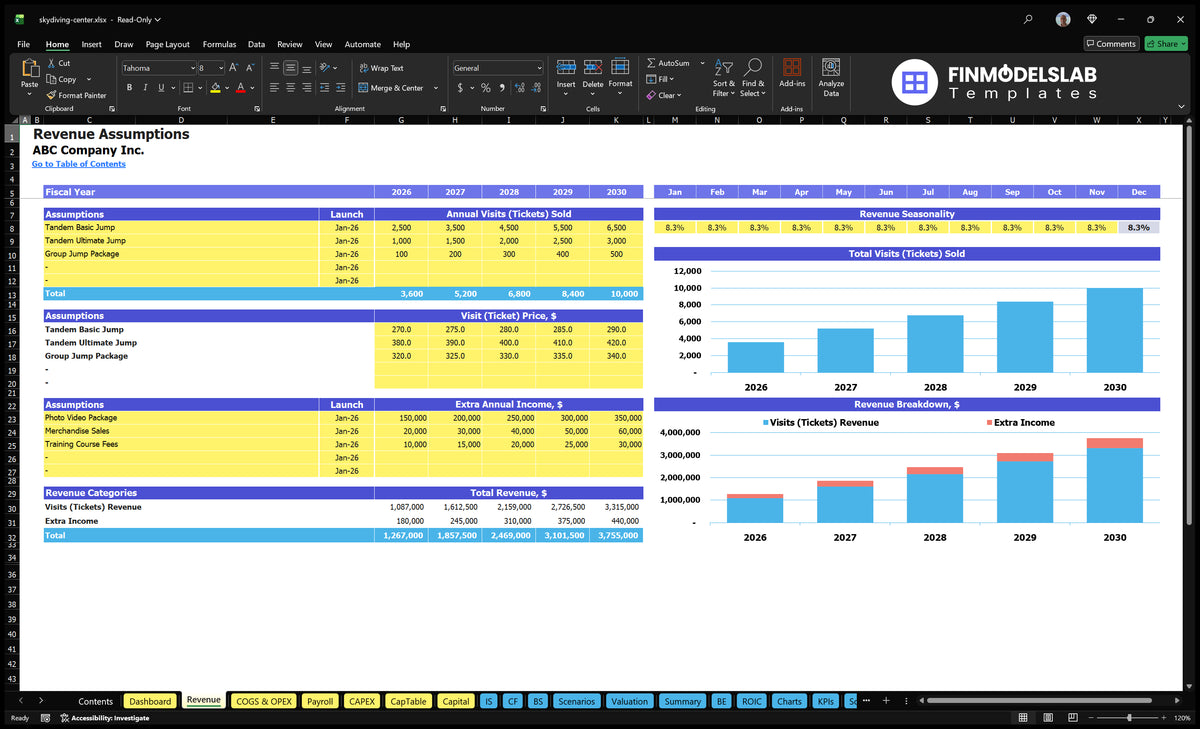Open the Formulas ribbon tab
The width and height of the screenshot is (1200, 729).
click(x=219, y=44)
